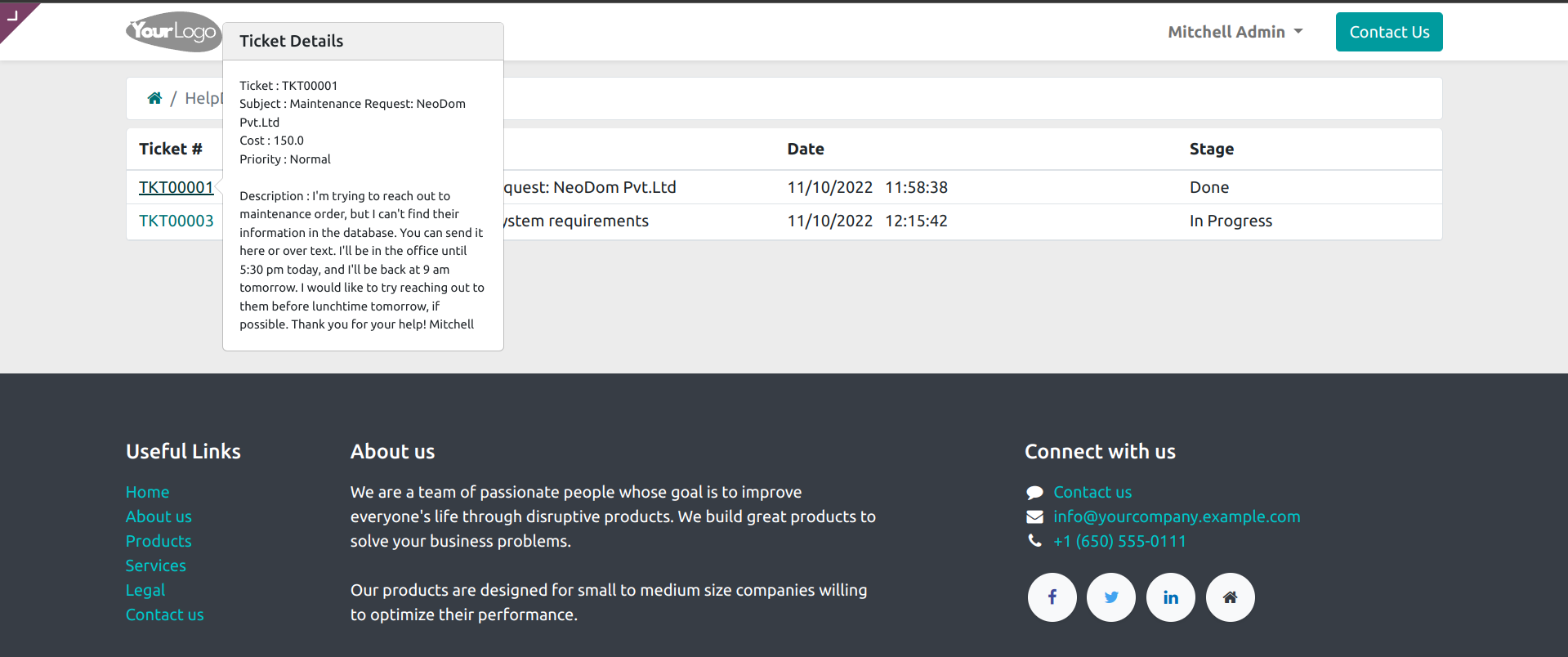
Task: Open ticket TKT00001 link
Action: (176, 187)
